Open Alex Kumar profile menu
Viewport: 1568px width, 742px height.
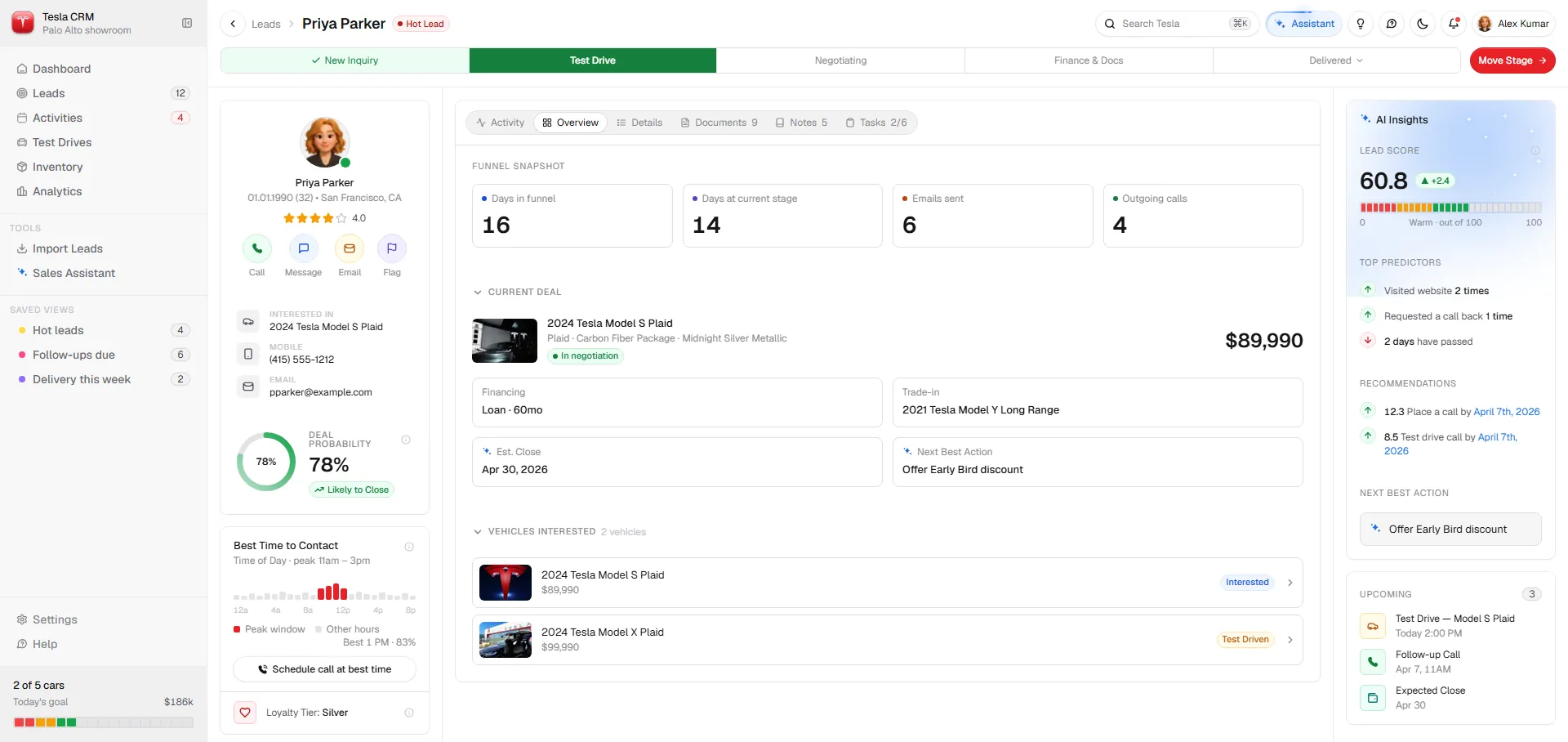[1513, 24]
